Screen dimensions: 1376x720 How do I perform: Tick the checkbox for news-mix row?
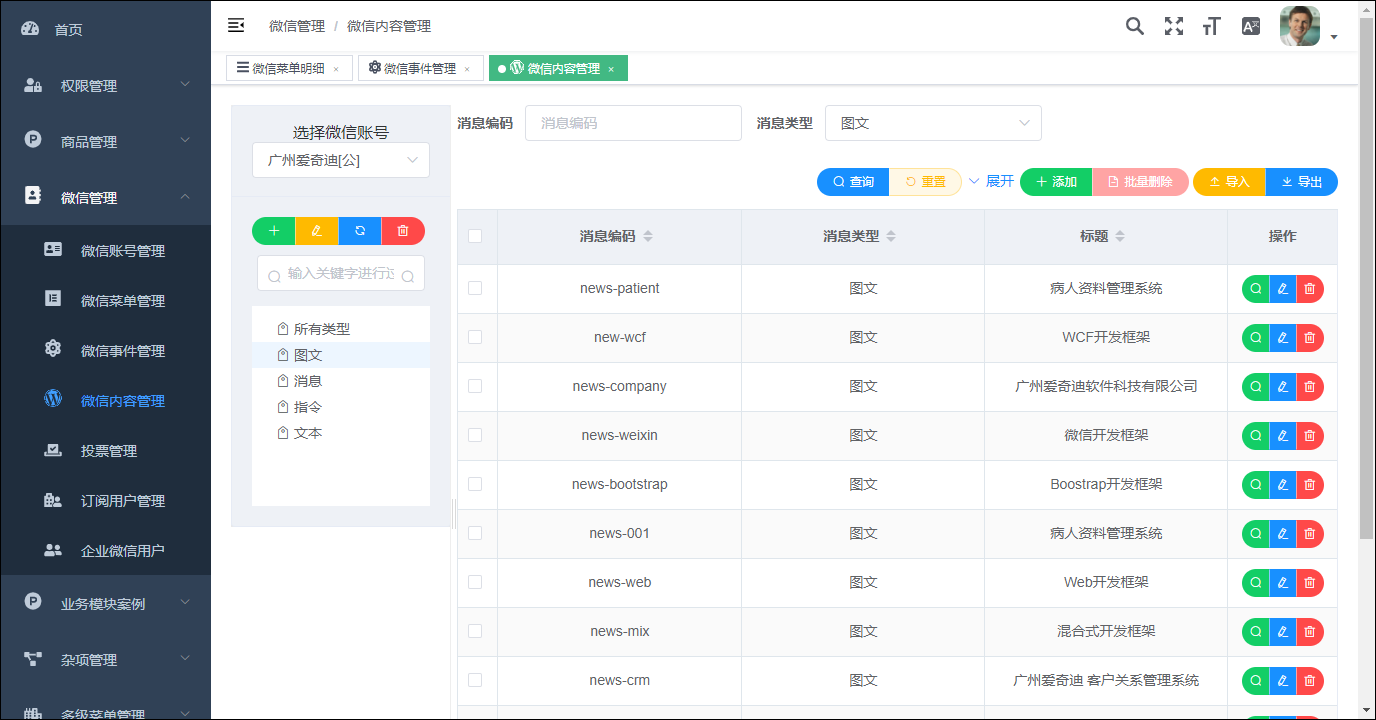click(x=475, y=631)
